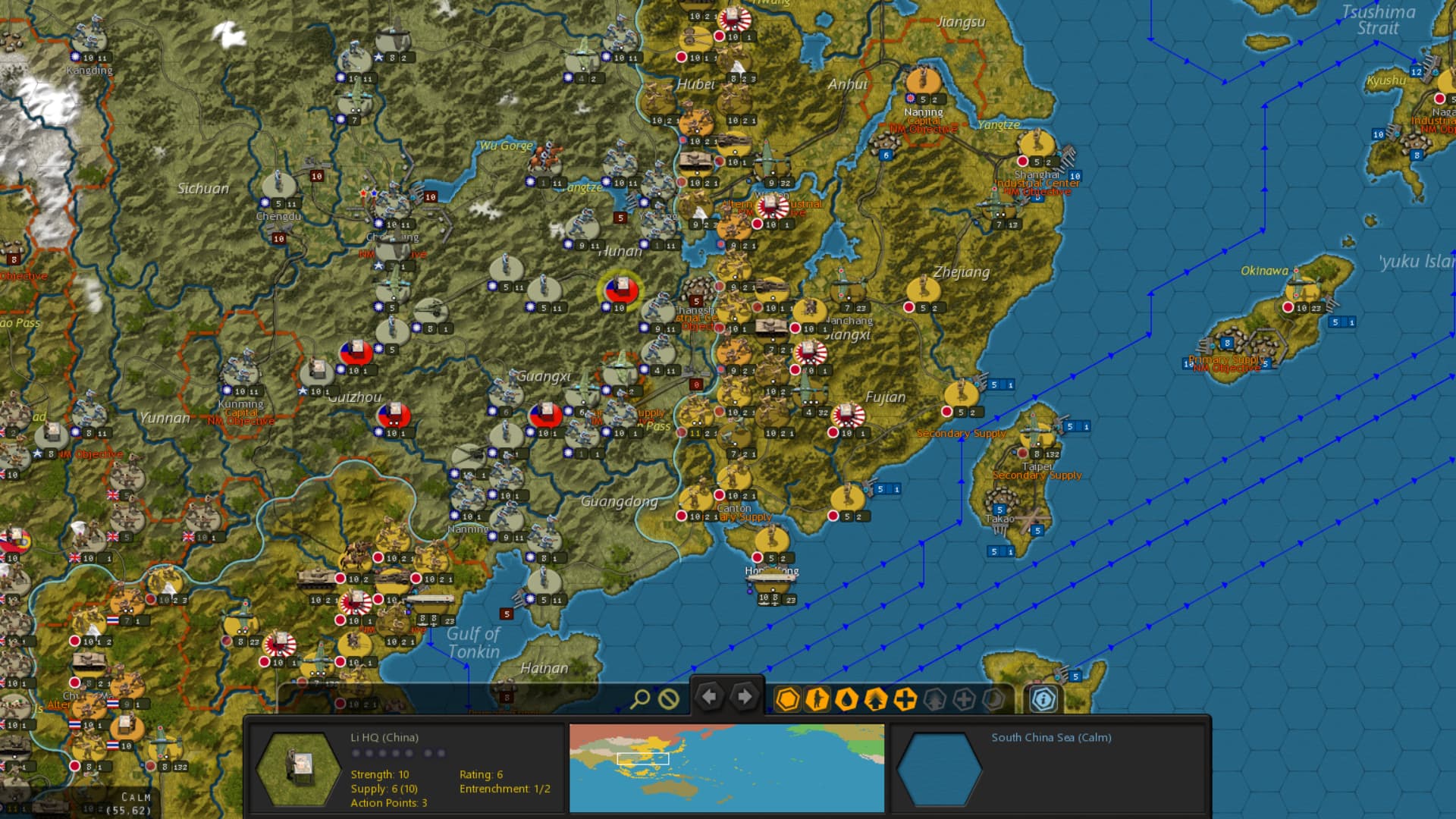Click the Supply: 6 (10) stat
1456x819 pixels.
(384, 789)
